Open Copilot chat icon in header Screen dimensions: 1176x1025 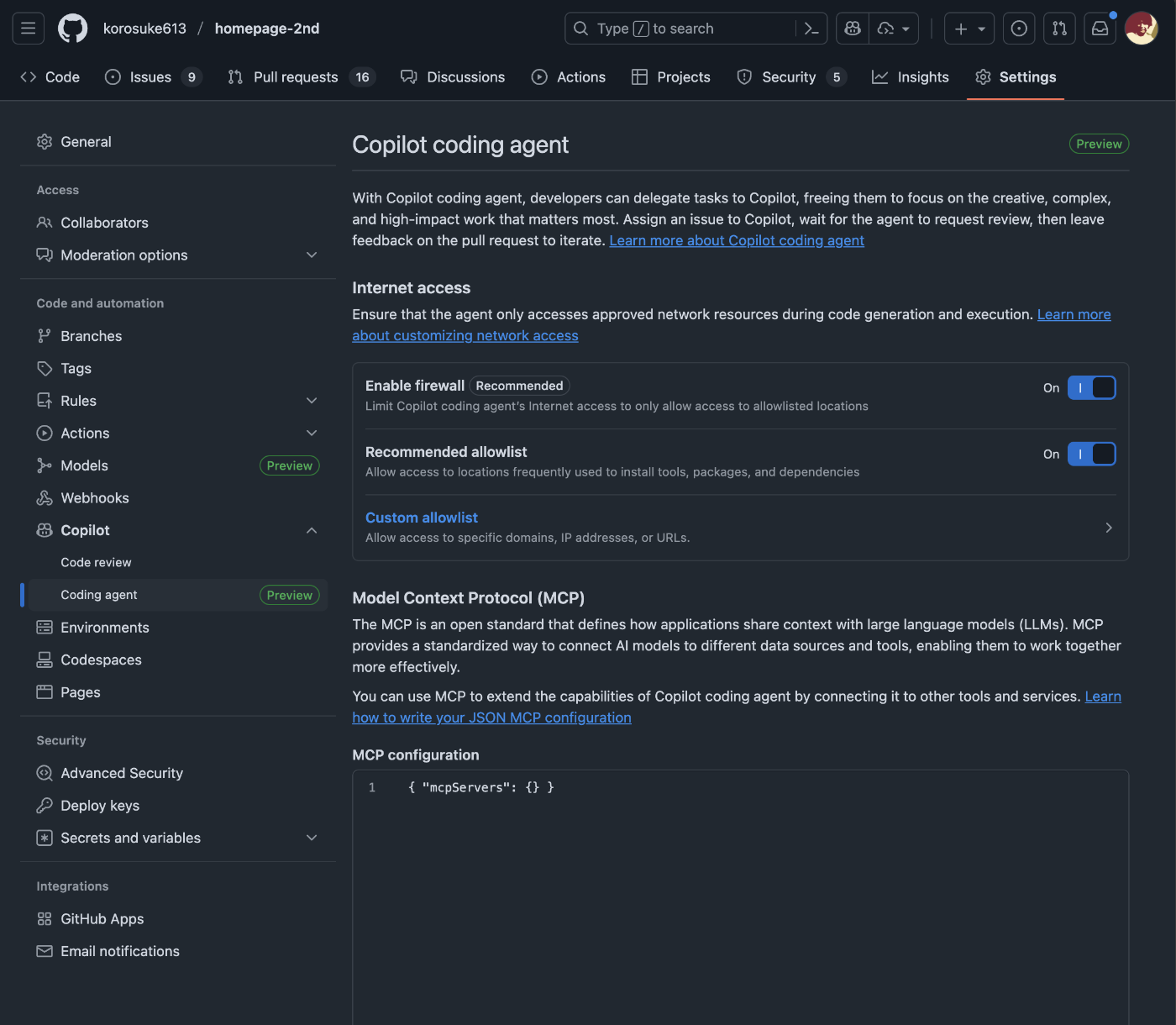point(853,29)
